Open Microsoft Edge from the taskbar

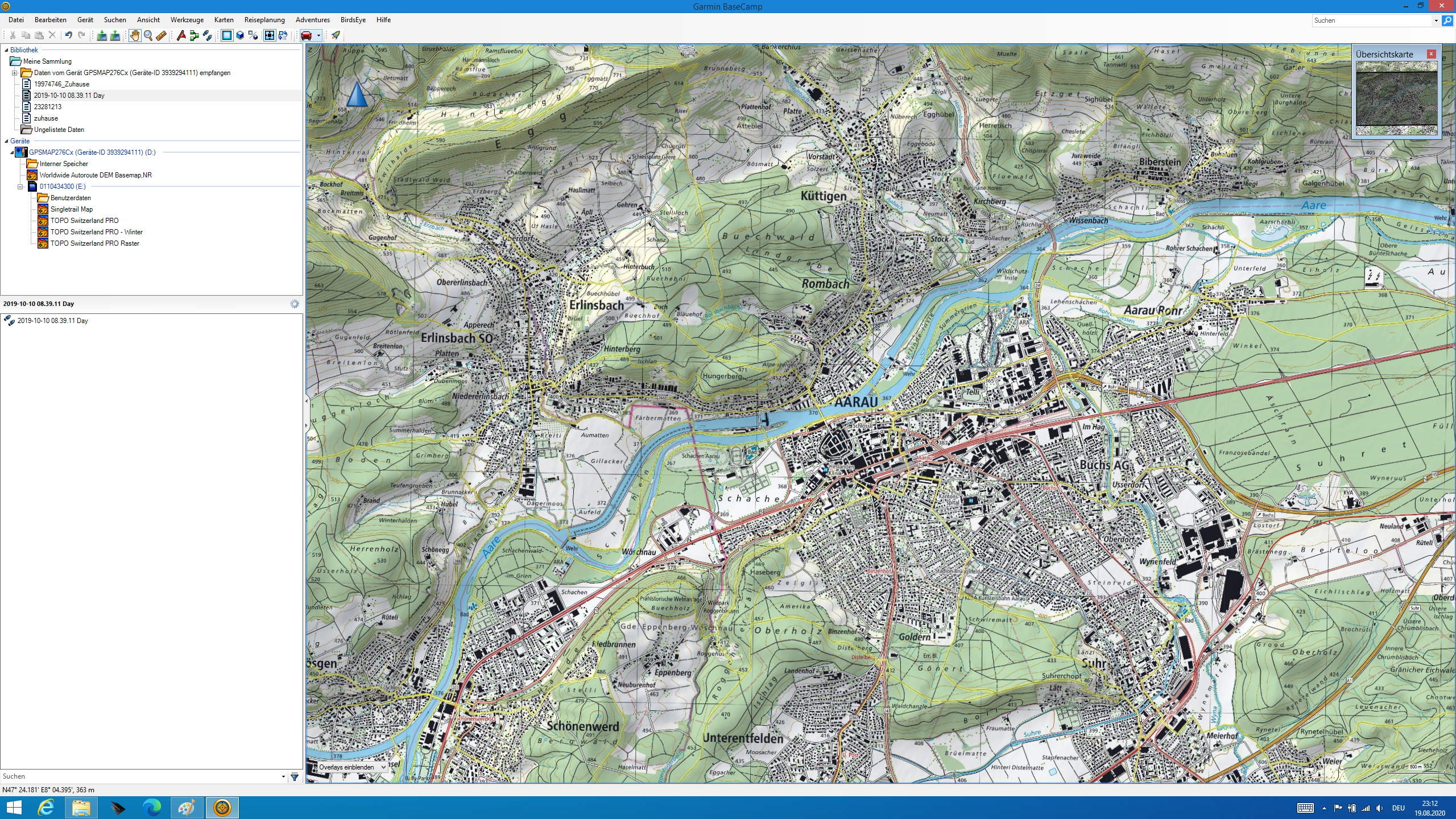pyautogui.click(x=152, y=808)
